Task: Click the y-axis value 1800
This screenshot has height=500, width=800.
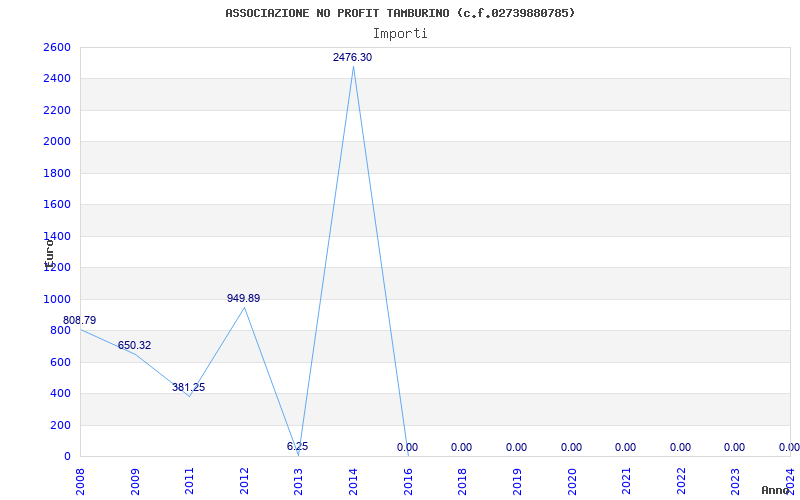Action: coord(57,173)
